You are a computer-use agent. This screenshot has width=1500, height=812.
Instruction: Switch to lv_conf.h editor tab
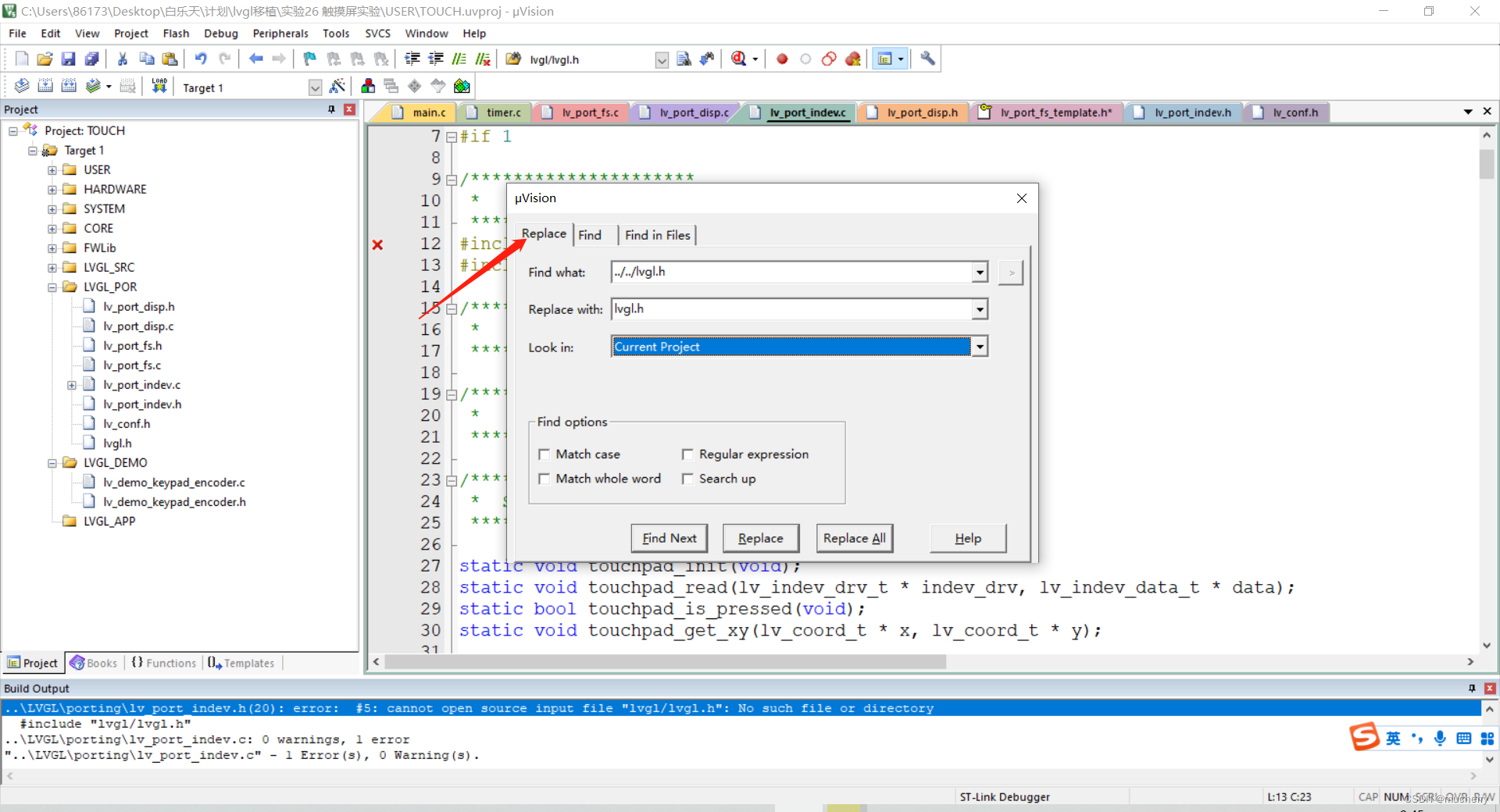click(x=1287, y=112)
